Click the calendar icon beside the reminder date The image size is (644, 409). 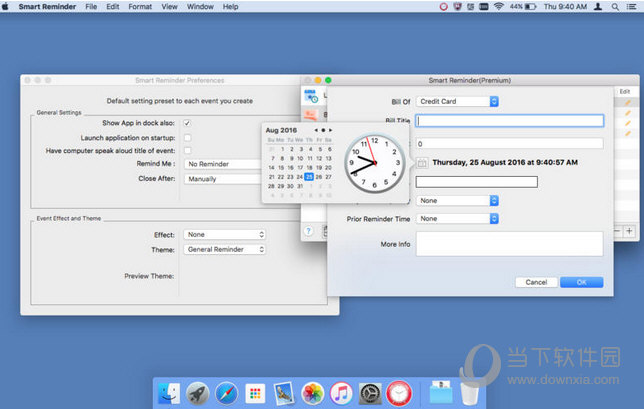(x=422, y=163)
